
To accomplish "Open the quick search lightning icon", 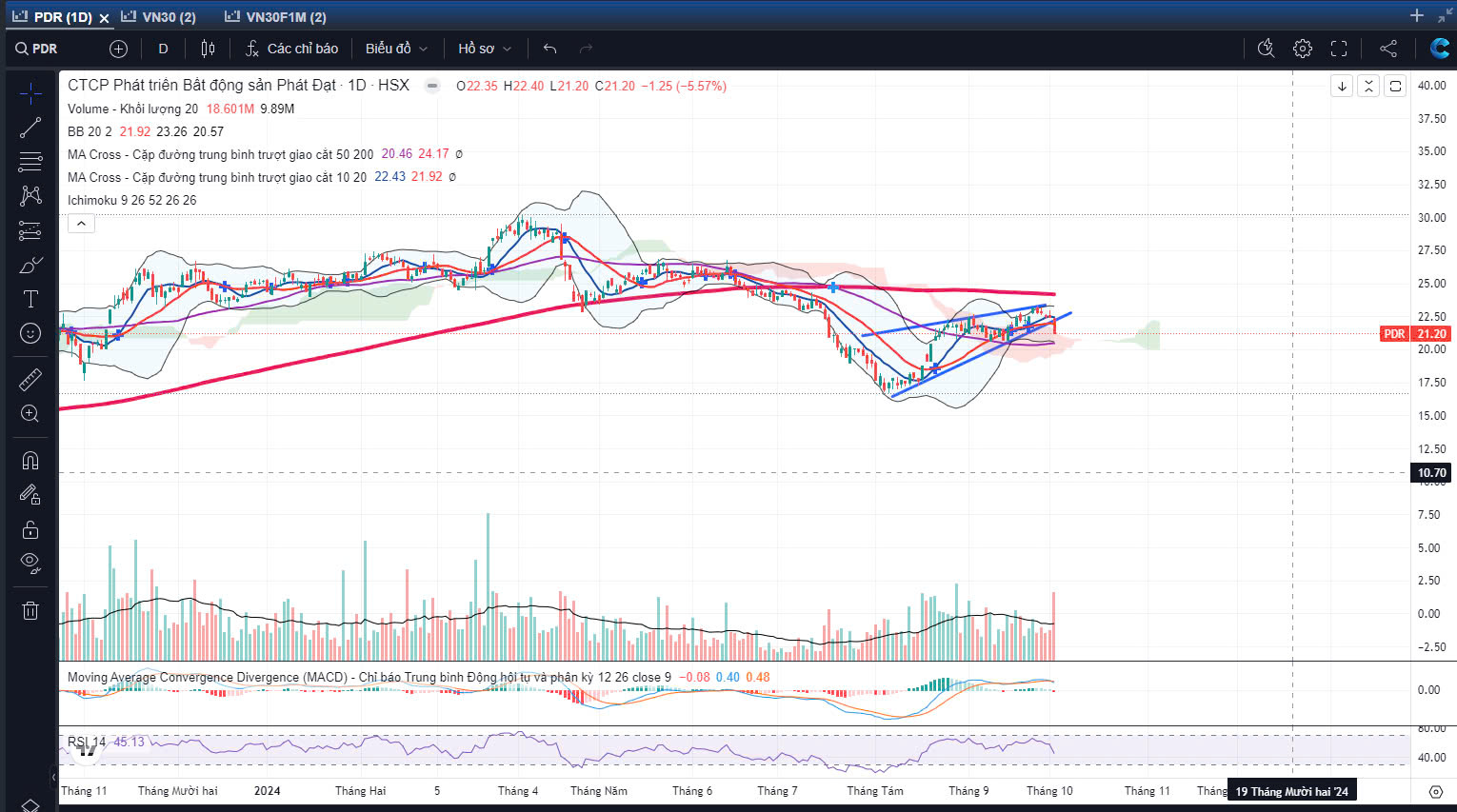I will tap(1266, 49).
